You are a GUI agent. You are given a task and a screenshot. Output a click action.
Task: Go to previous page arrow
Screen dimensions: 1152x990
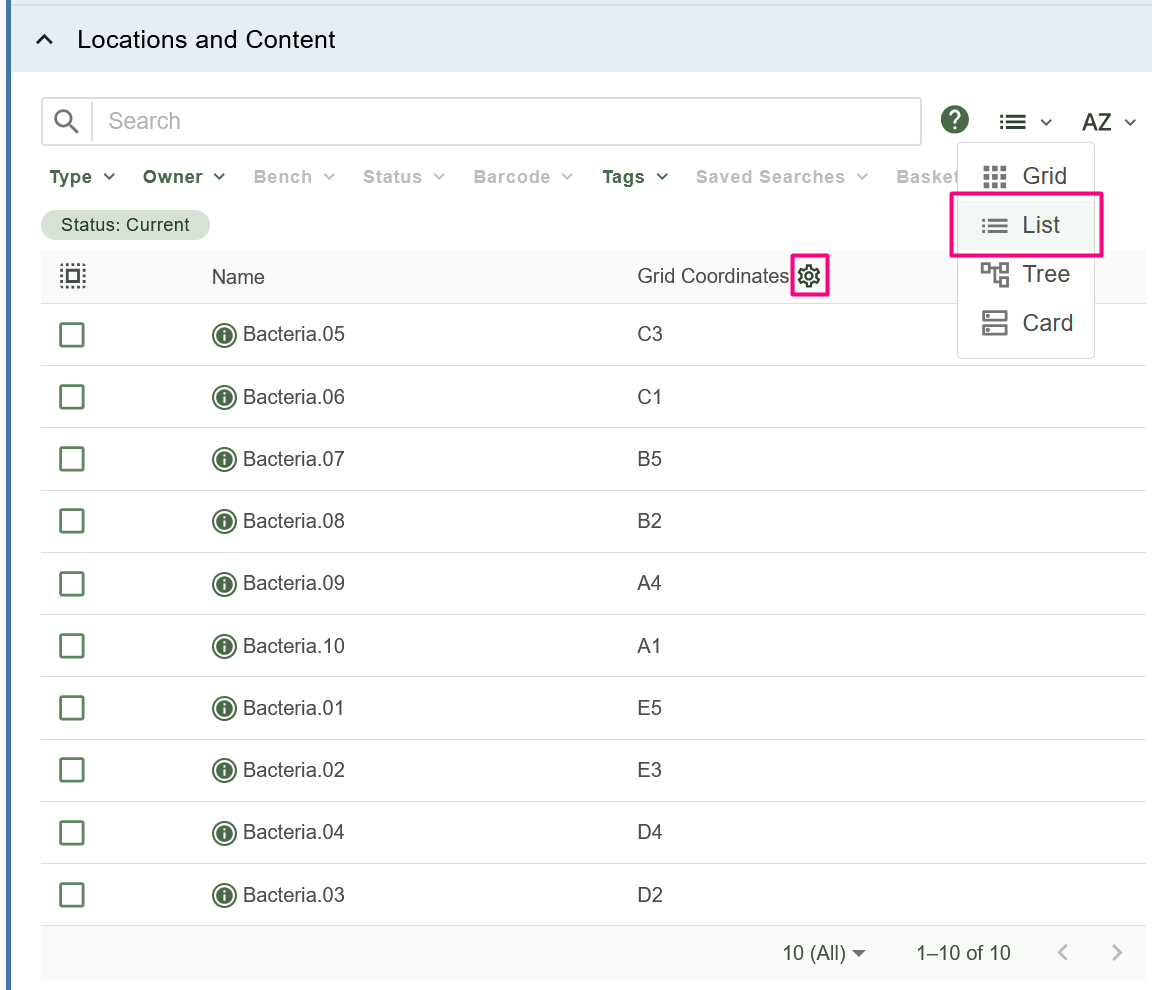click(1063, 953)
